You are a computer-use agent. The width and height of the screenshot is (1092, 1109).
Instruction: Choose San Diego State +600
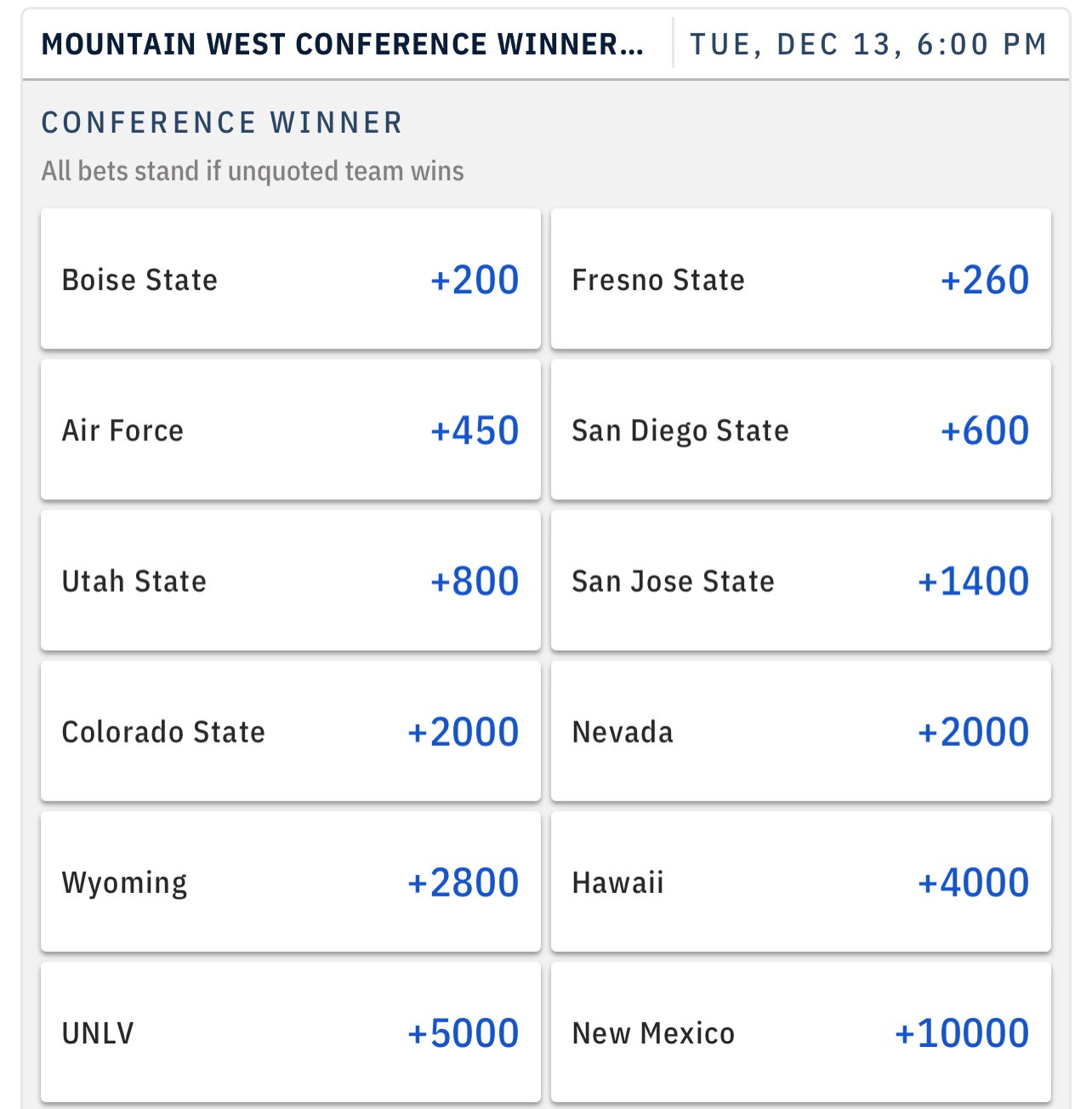800,429
